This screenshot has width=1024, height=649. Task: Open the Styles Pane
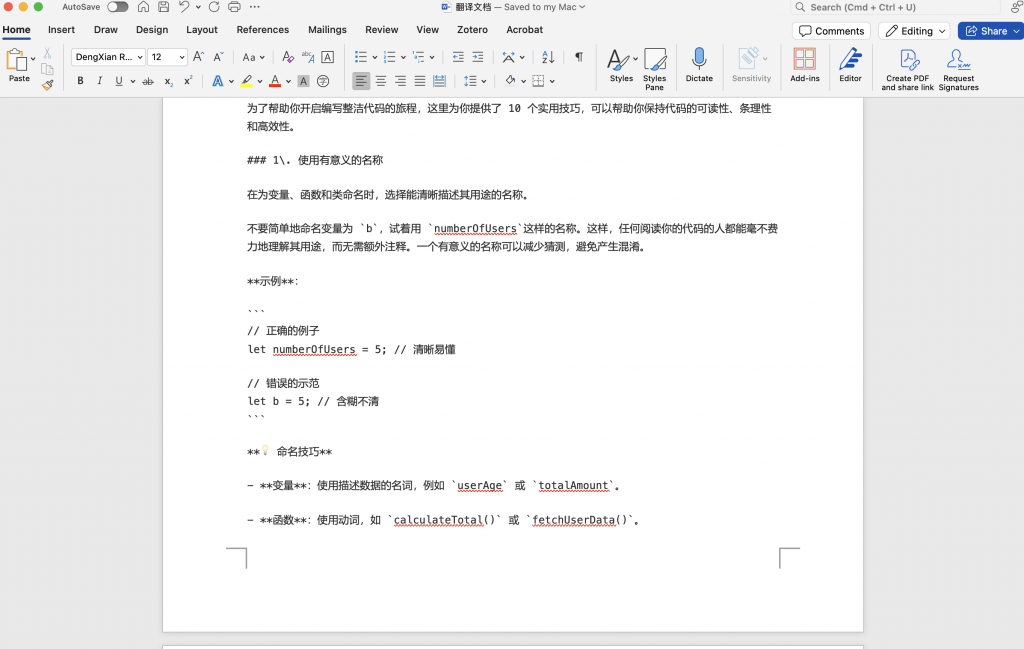(x=654, y=69)
